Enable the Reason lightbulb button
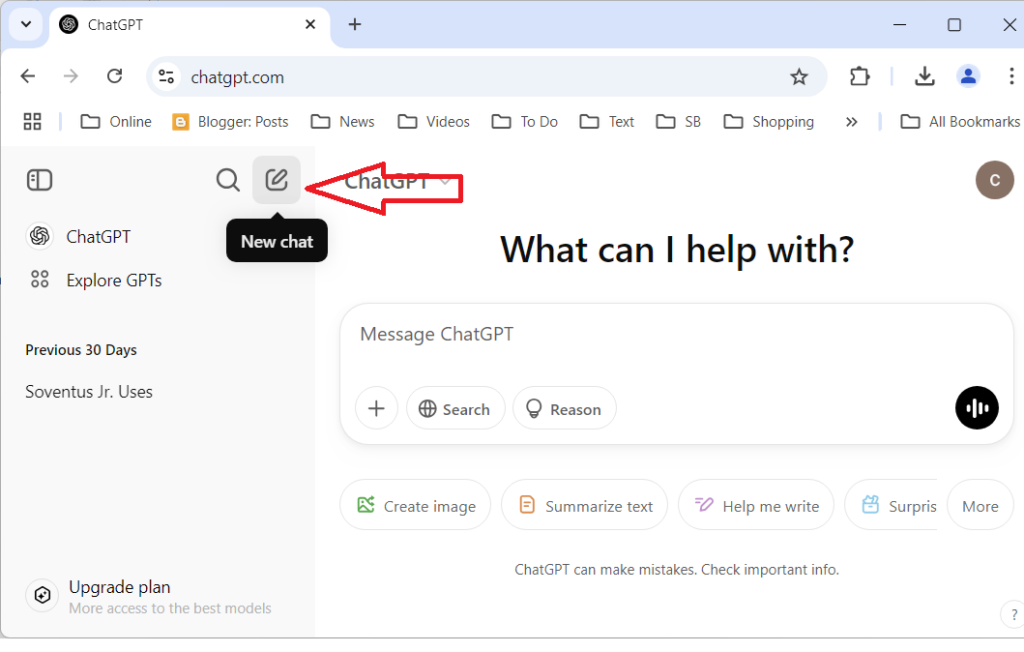This screenshot has height=652, width=1024. point(564,408)
